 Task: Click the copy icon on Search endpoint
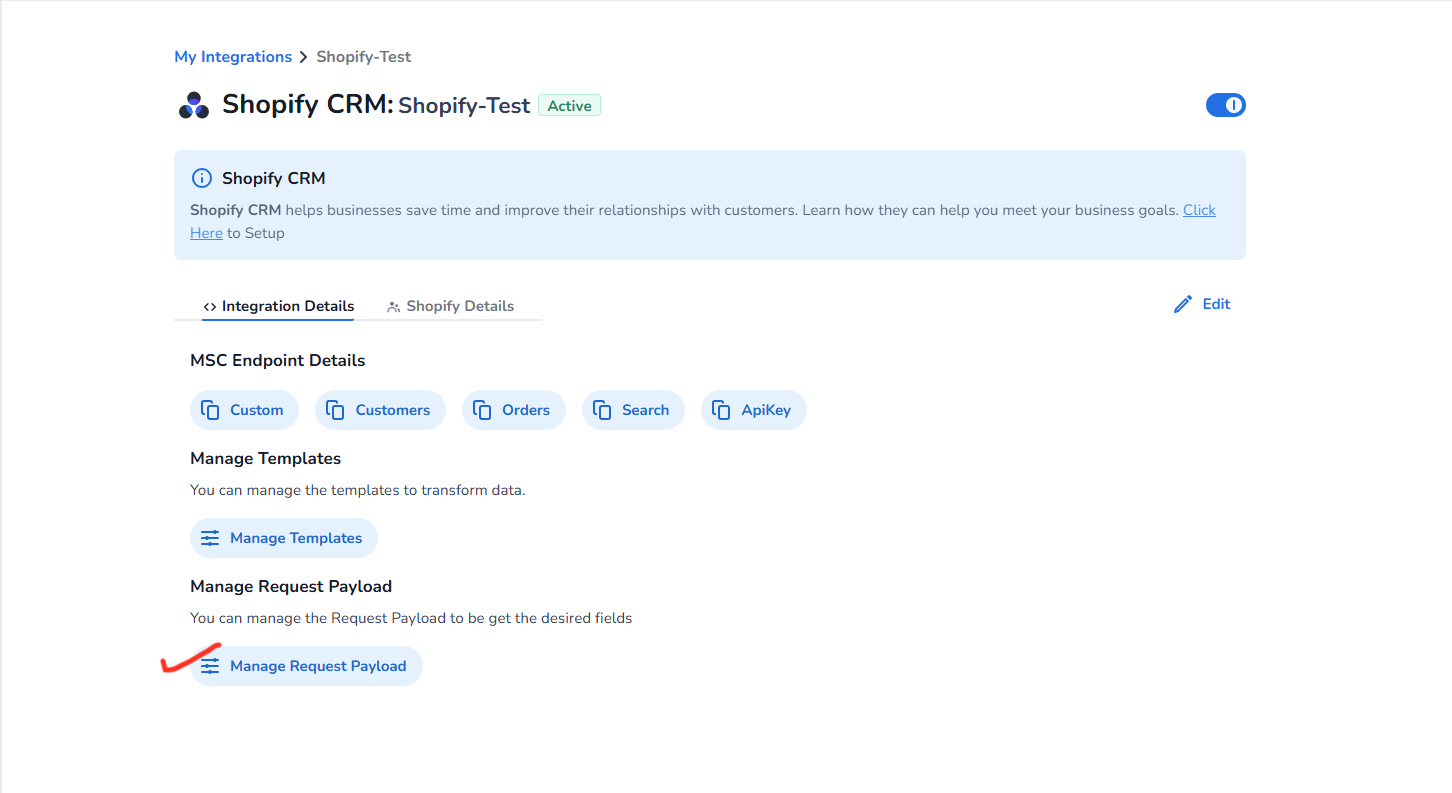[x=602, y=410]
